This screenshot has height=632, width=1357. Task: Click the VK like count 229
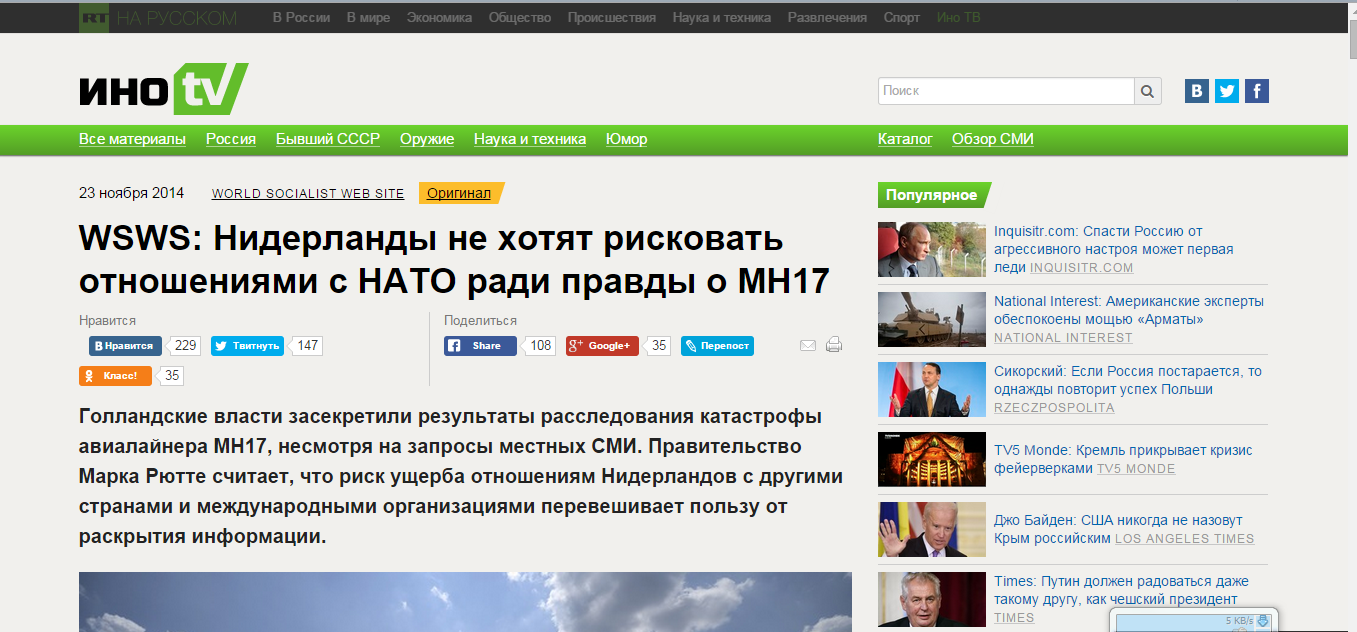(185, 346)
